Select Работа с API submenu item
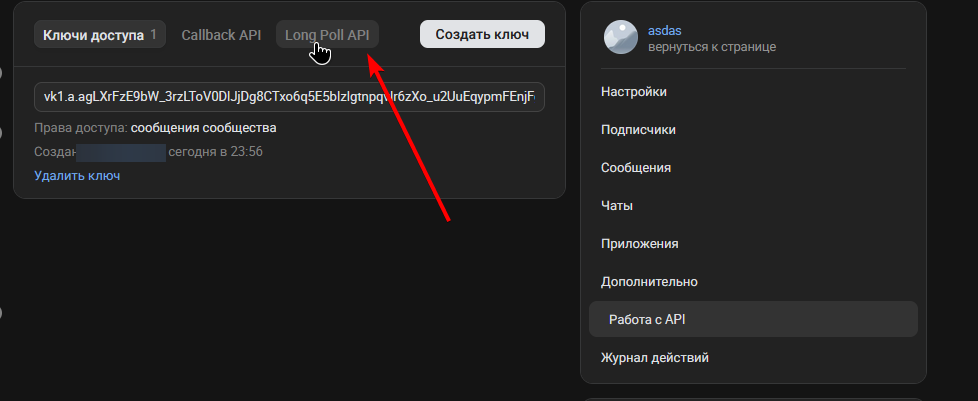This screenshot has width=978, height=401. [x=647, y=320]
